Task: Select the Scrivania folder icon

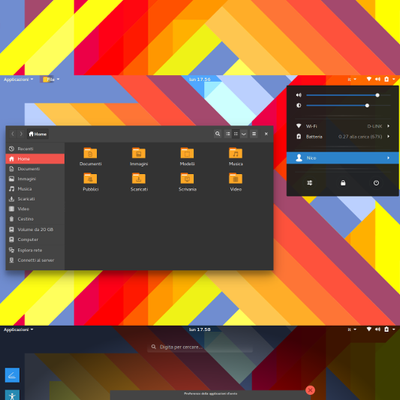Action: point(187,178)
